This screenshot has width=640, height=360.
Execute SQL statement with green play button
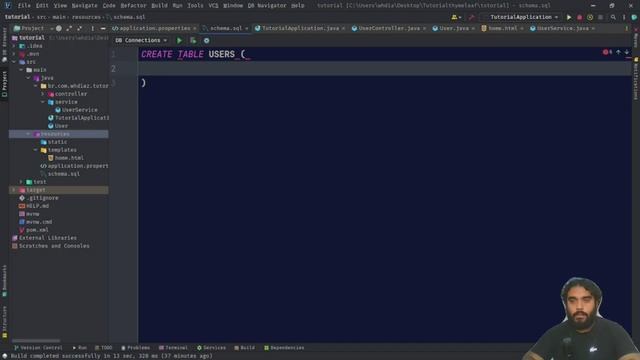pyautogui.click(x=179, y=40)
